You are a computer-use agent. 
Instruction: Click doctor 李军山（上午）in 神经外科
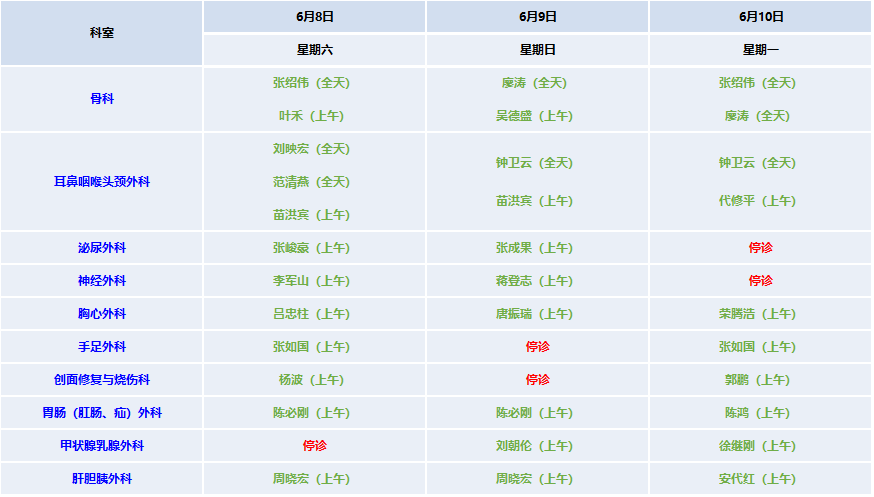(x=314, y=281)
